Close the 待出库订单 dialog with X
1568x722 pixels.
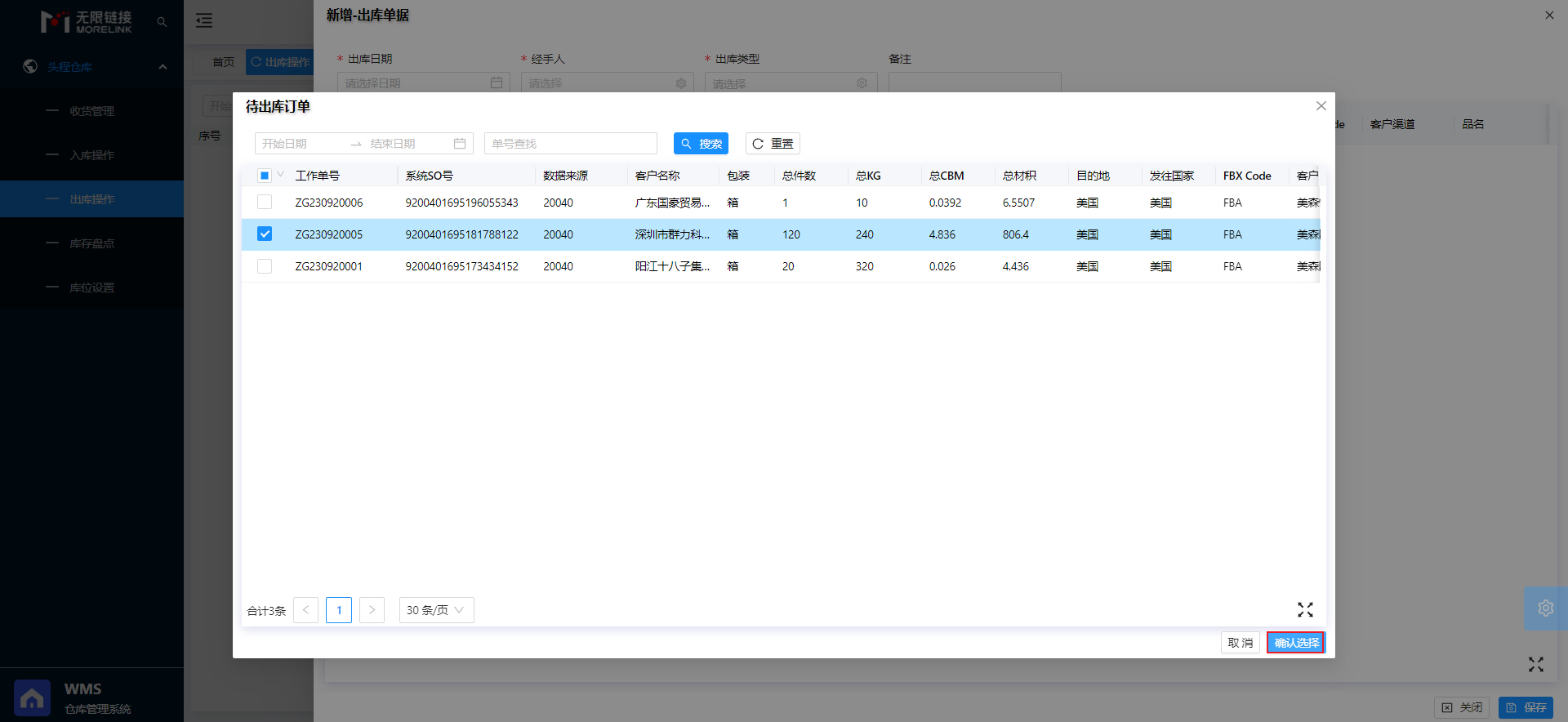click(x=1321, y=106)
